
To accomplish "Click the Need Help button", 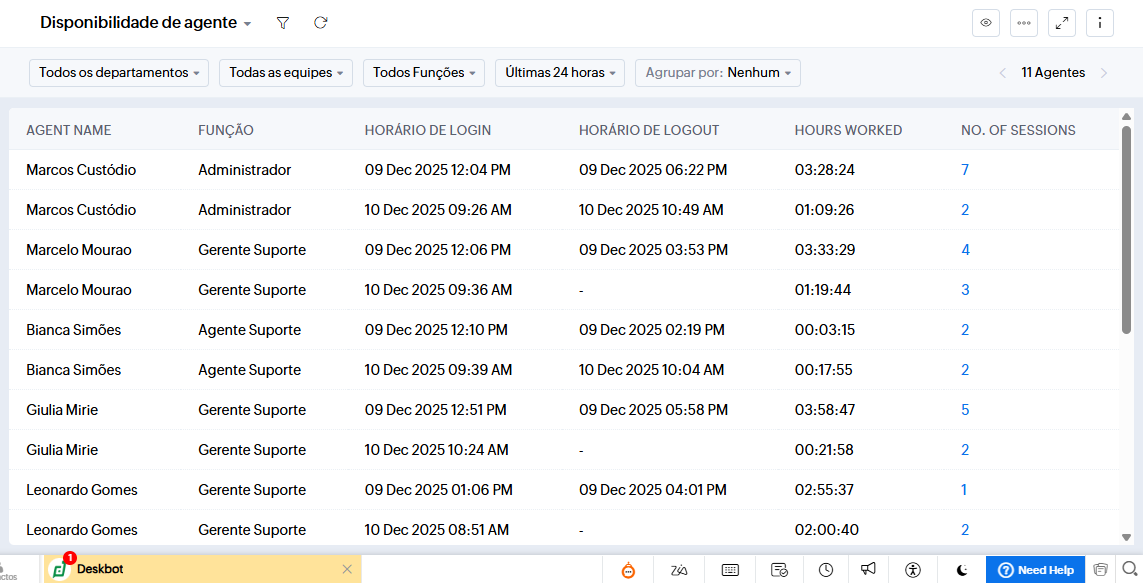I will tap(1036, 570).
